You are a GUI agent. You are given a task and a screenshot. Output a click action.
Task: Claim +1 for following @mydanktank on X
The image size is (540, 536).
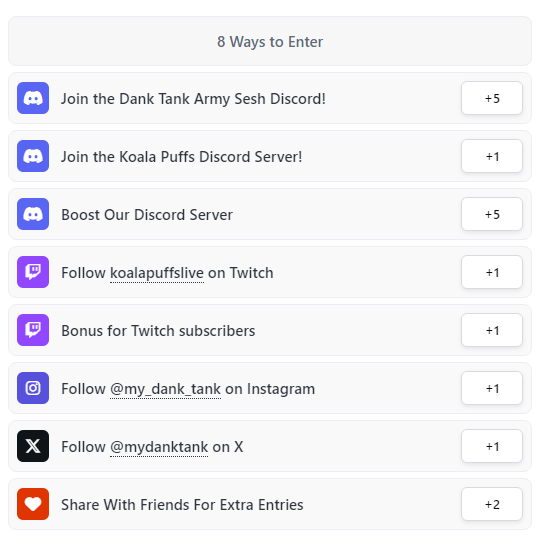[x=492, y=446]
